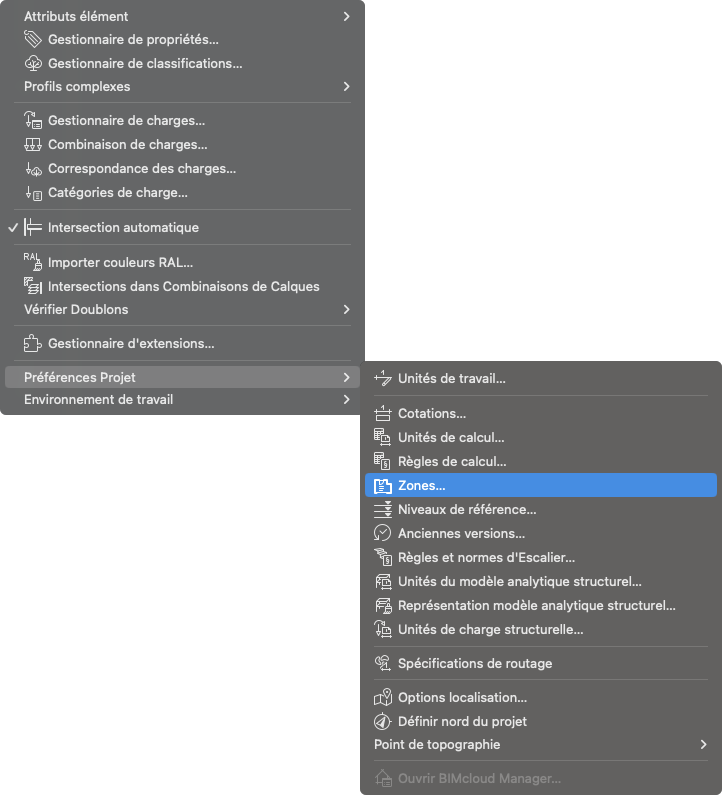722x795 pixels.
Task: Click the Cotations dimension icon
Action: (383, 413)
